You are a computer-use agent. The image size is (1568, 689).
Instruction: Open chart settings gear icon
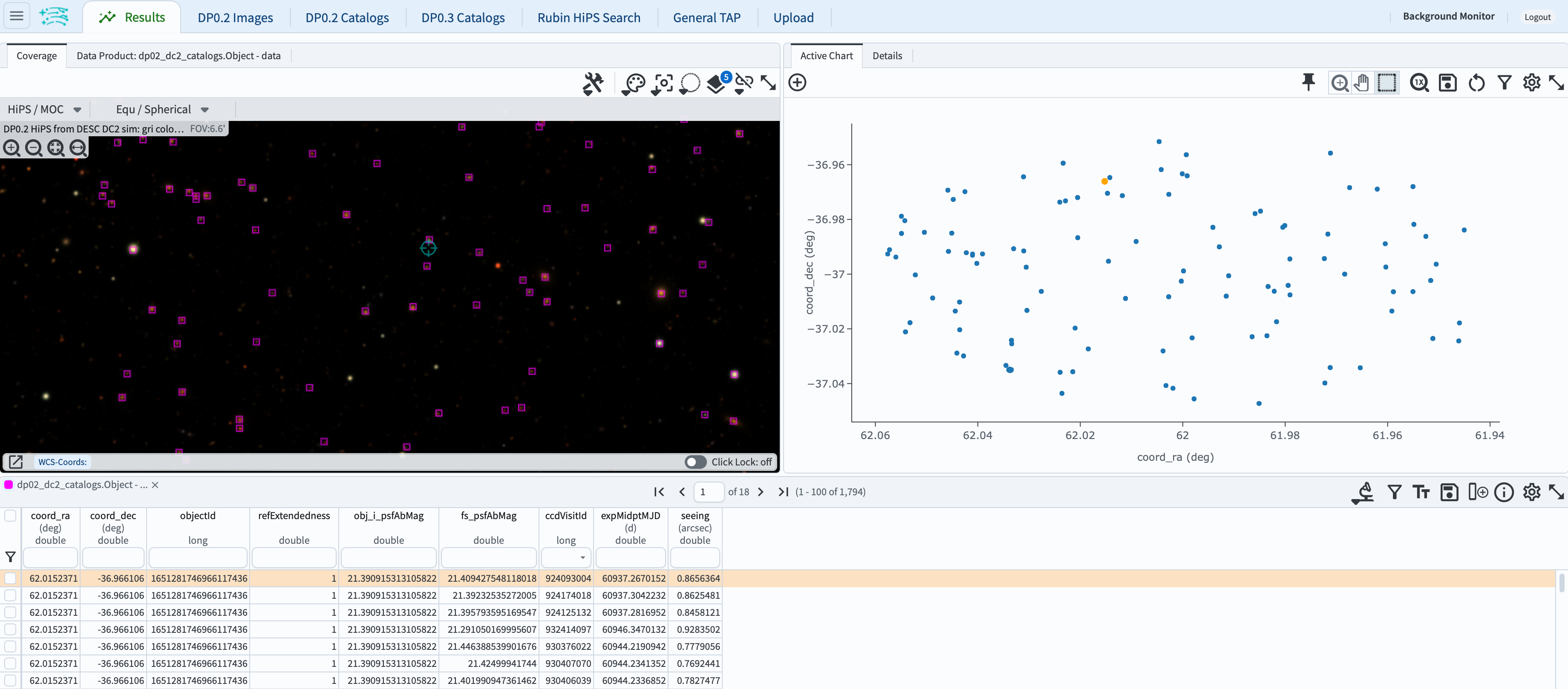[1531, 82]
